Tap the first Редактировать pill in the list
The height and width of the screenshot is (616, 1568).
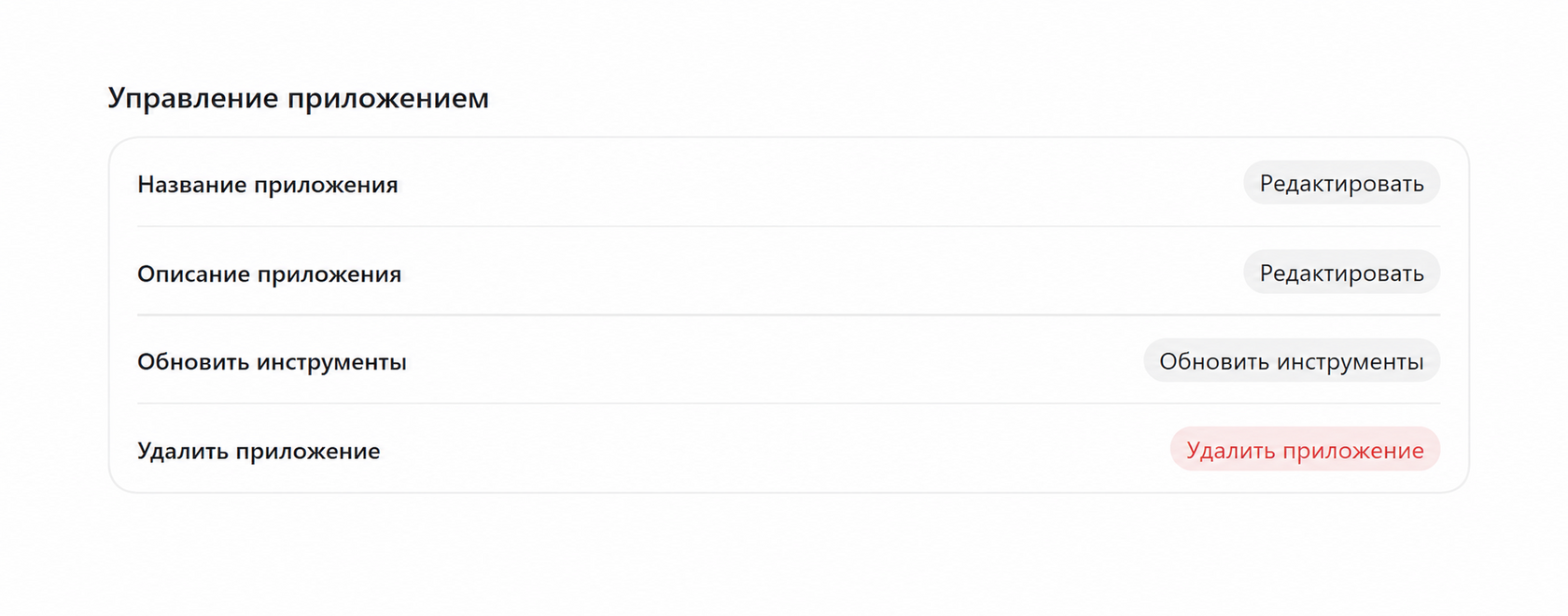pyautogui.click(x=1341, y=183)
